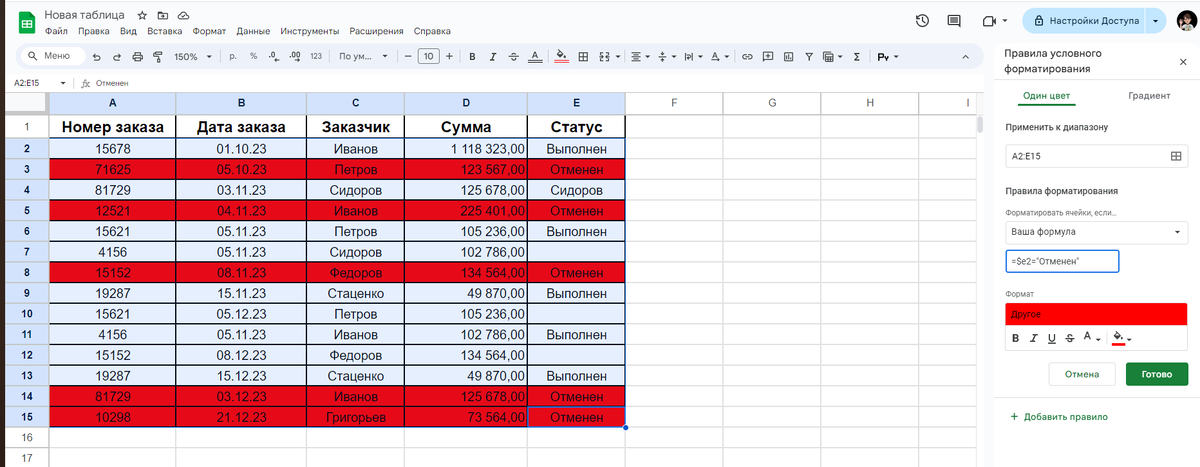This screenshot has height=467, width=1200.
Task: Apply percent format
Action: [x=253, y=57]
